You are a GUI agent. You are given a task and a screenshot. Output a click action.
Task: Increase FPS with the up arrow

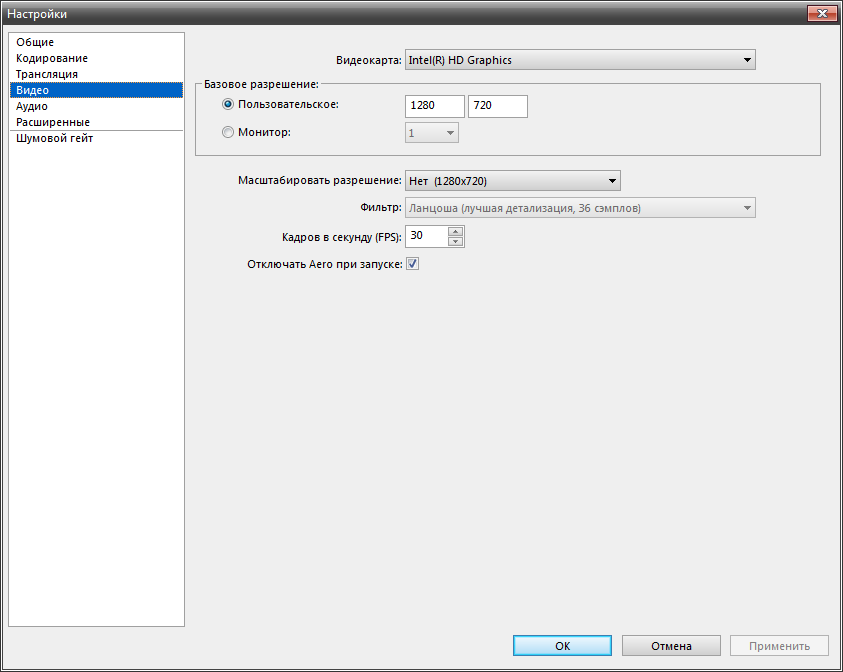(x=456, y=232)
